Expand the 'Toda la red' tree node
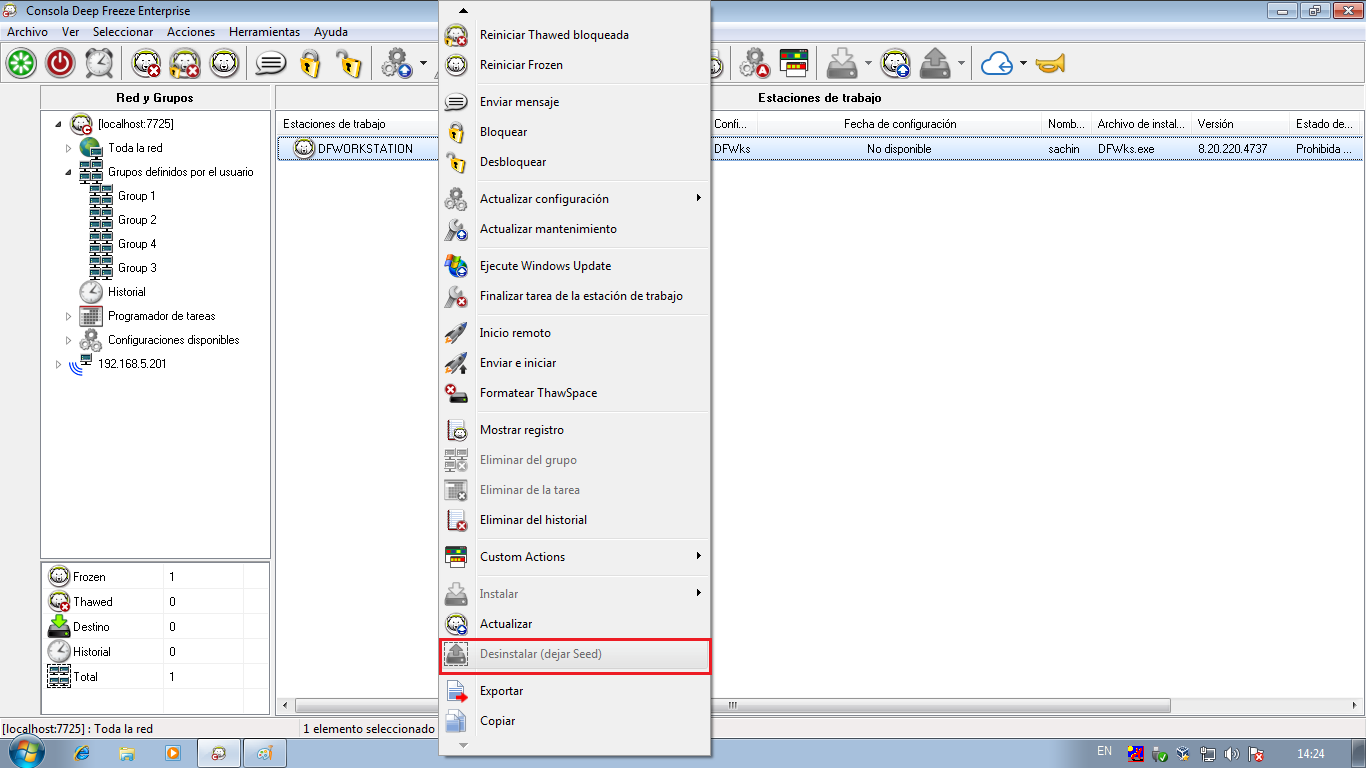 [x=69, y=148]
